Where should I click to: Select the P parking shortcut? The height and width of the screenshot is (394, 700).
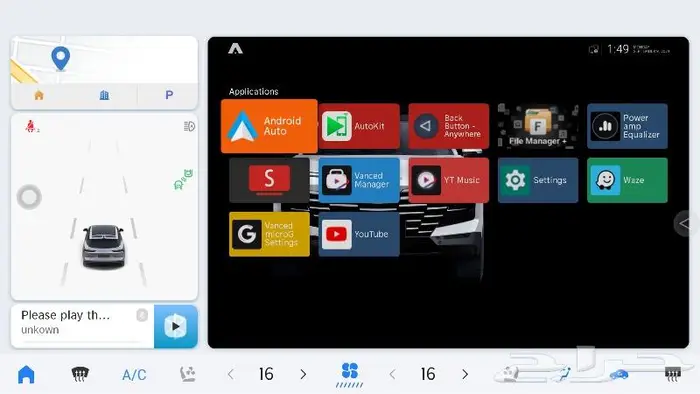pyautogui.click(x=169, y=95)
